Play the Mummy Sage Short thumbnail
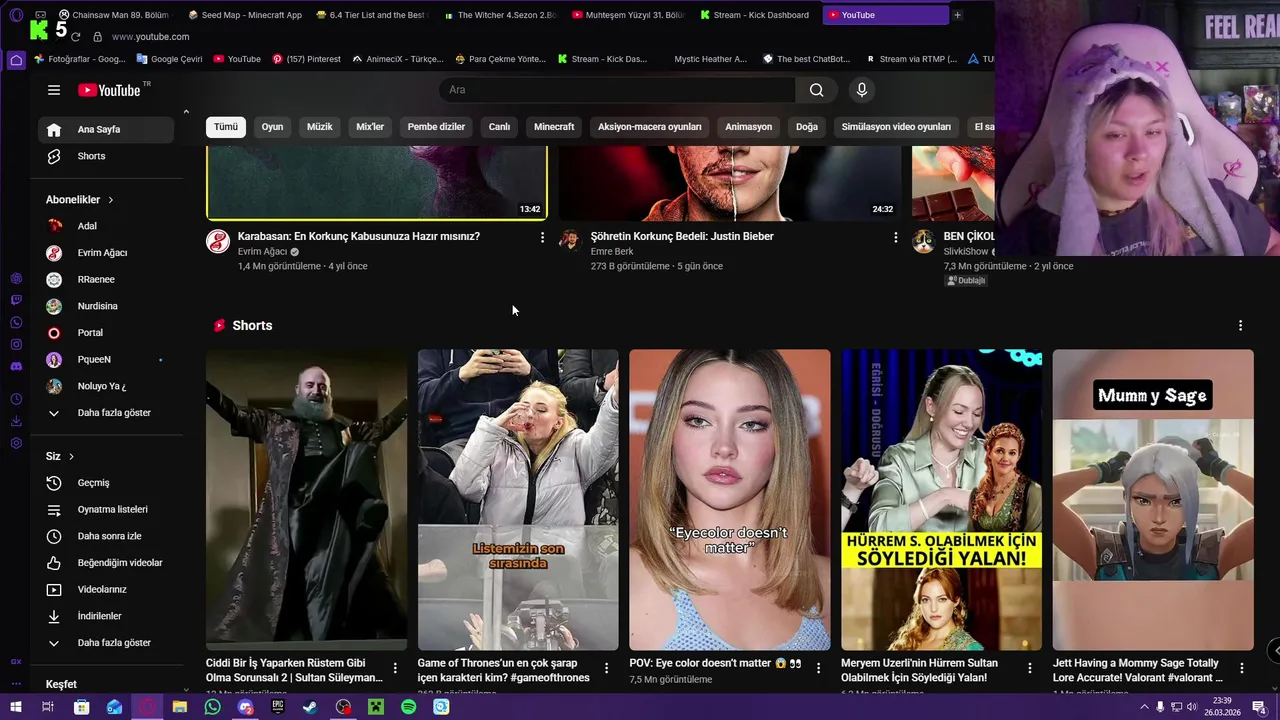This screenshot has width=1280, height=720. 1153,500
